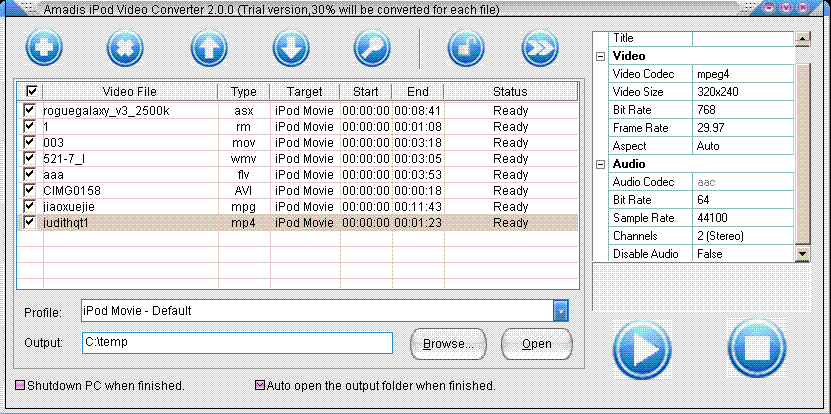Click the remove file X icon

coord(126,49)
